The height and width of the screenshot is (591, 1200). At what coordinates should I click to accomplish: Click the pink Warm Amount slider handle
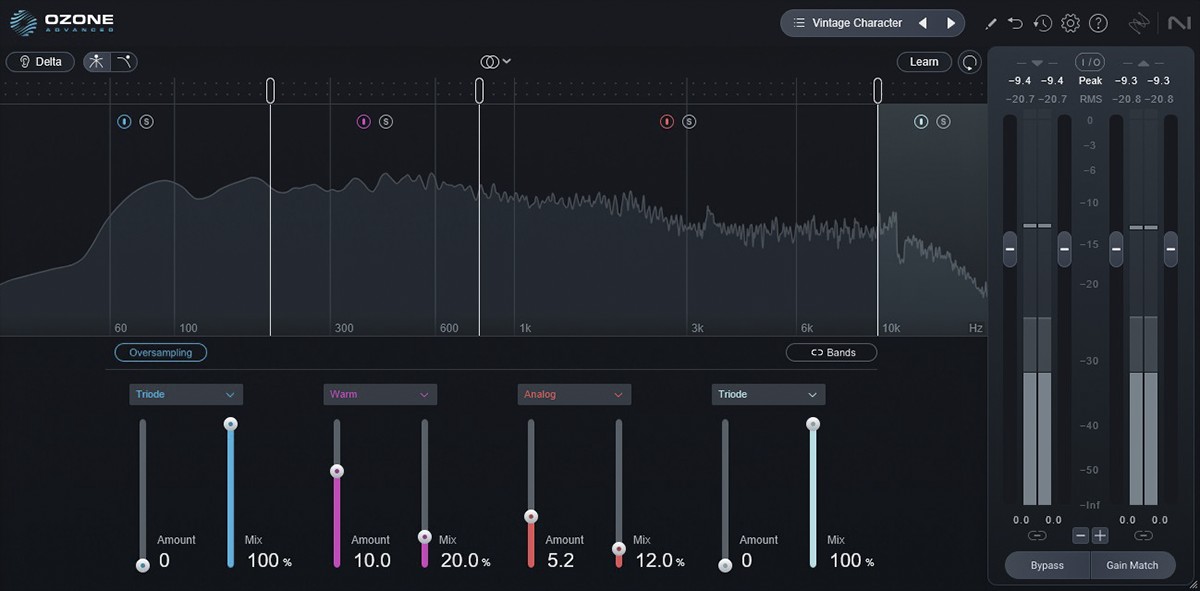(337, 471)
